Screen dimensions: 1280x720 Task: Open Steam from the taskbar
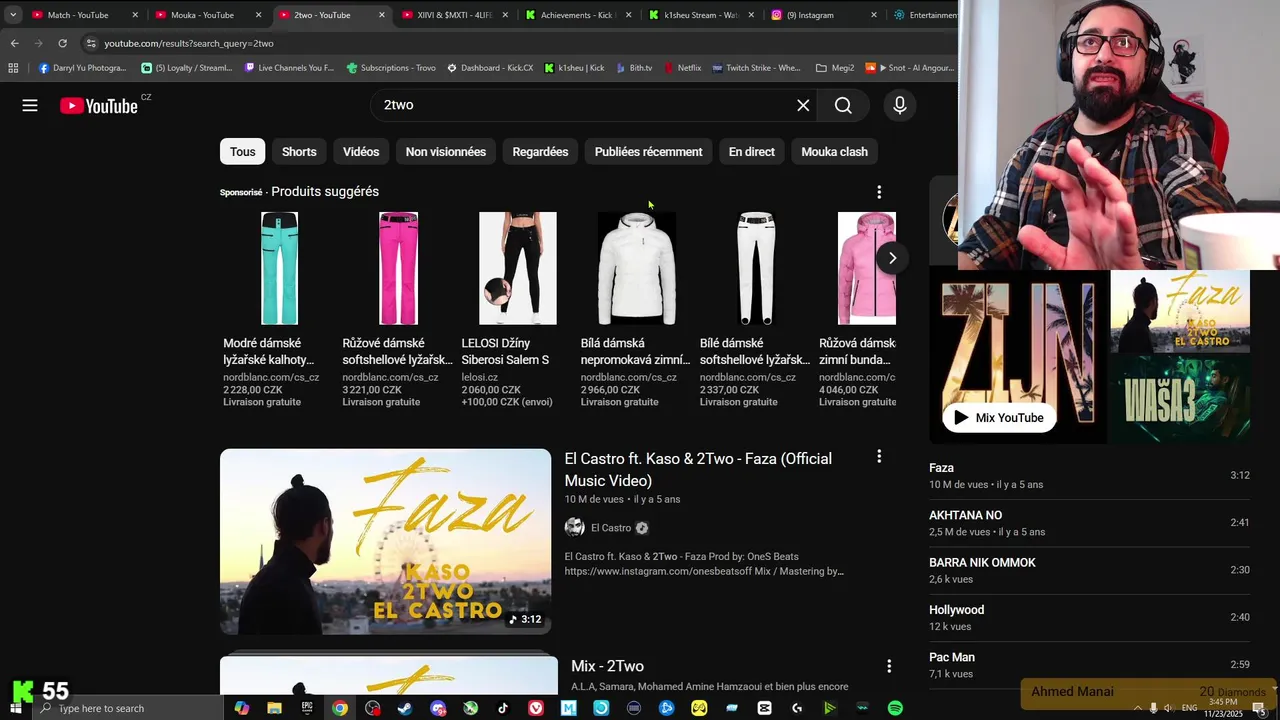405,708
